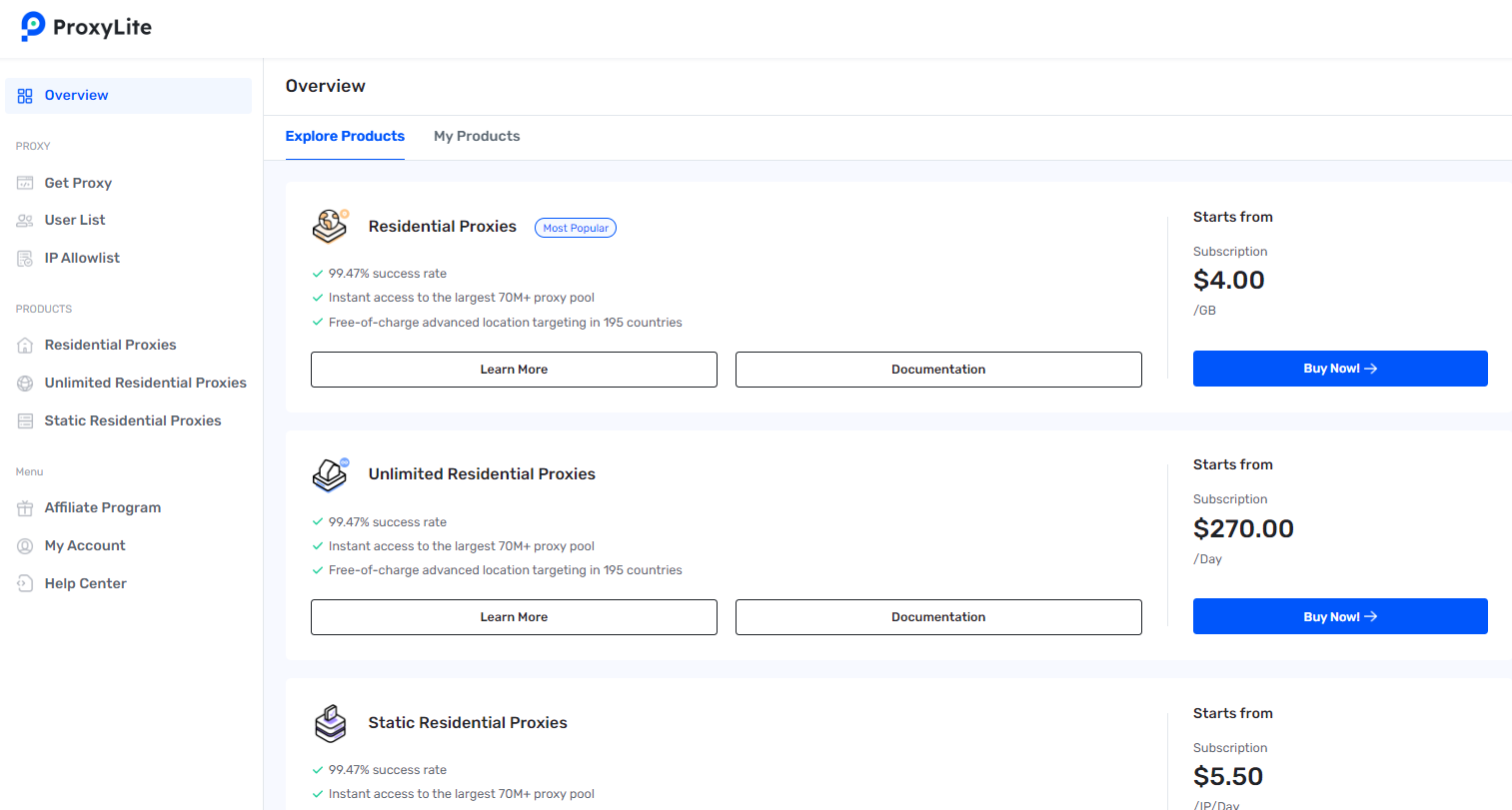This screenshot has height=810, width=1512.
Task: Click the Residential Proxies house icon in sidebar
Action: point(25,345)
